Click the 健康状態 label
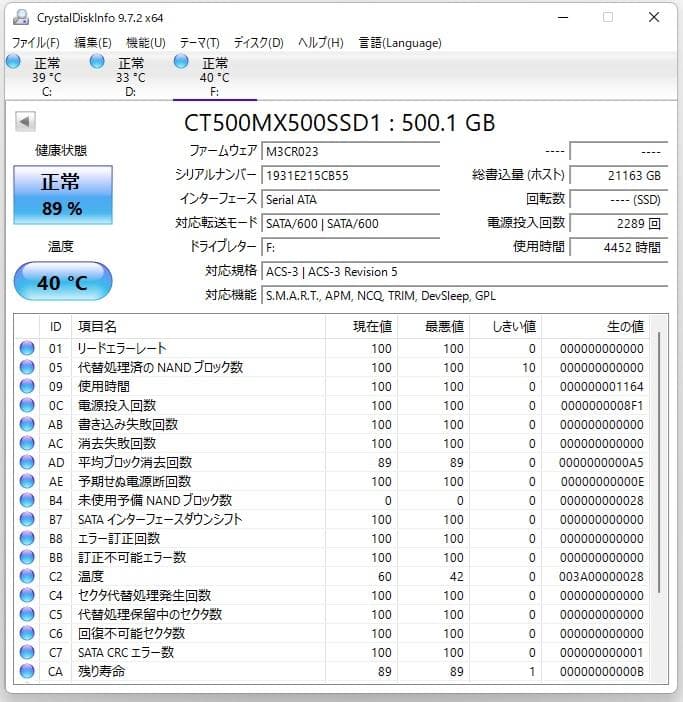This screenshot has height=702, width=683. click(61, 150)
